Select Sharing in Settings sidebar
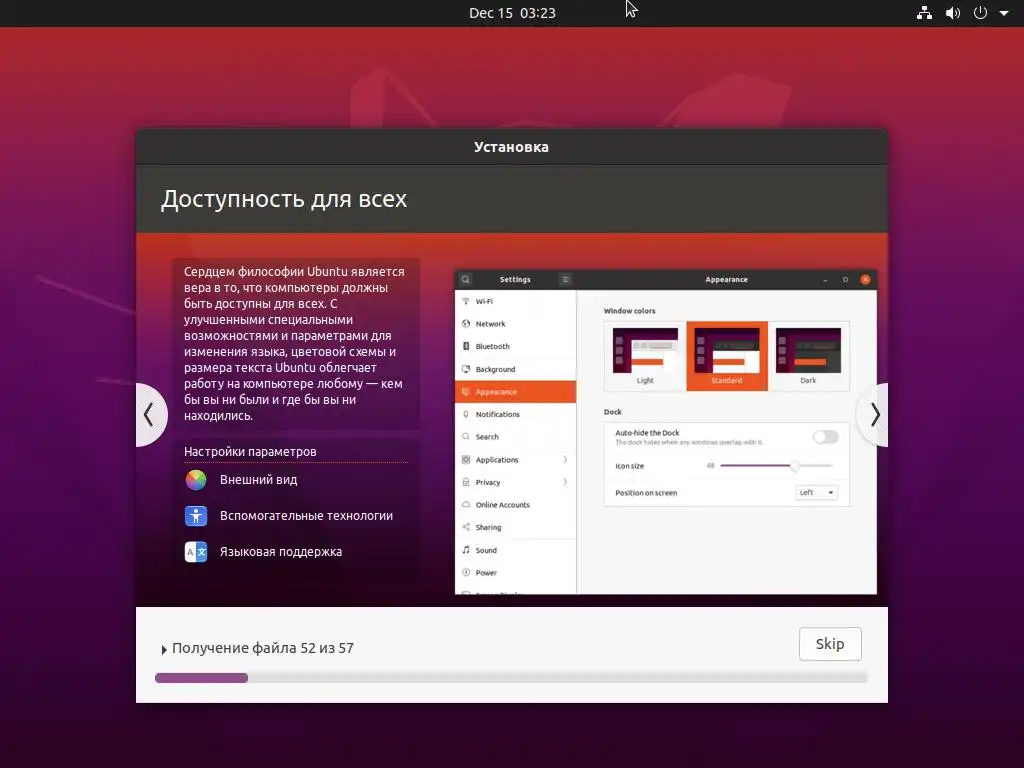 (x=515, y=528)
